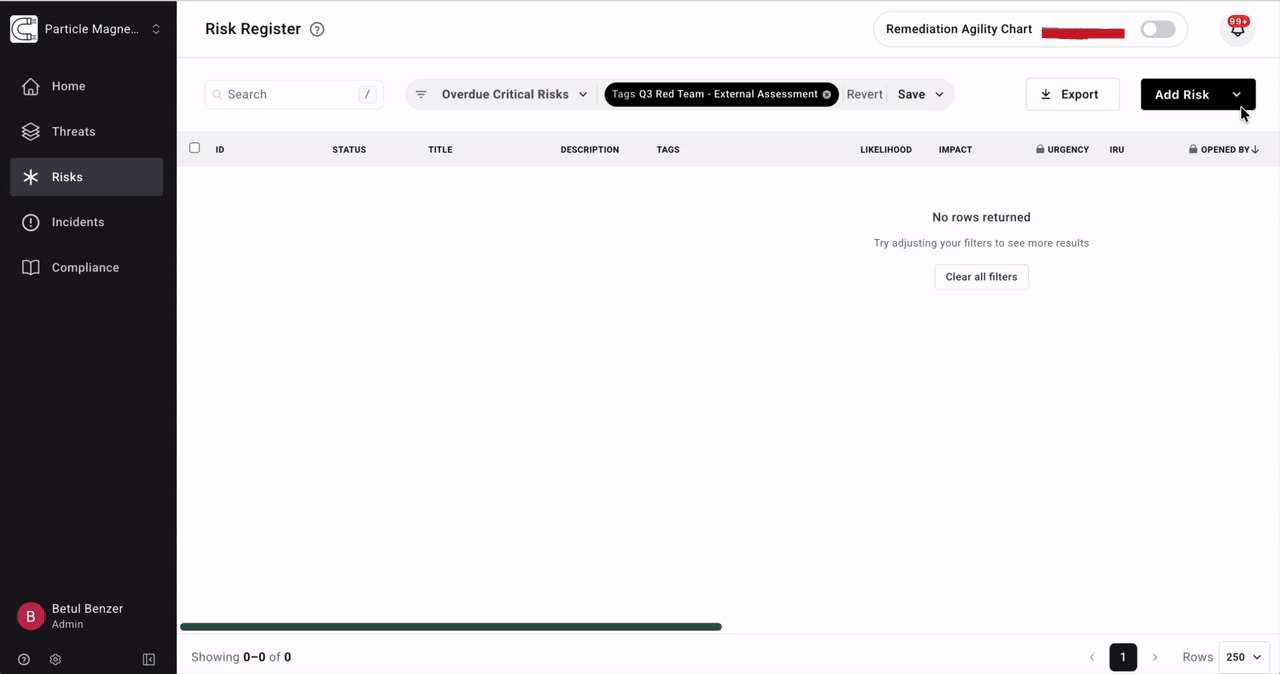Click the Export button

click(x=1072, y=94)
